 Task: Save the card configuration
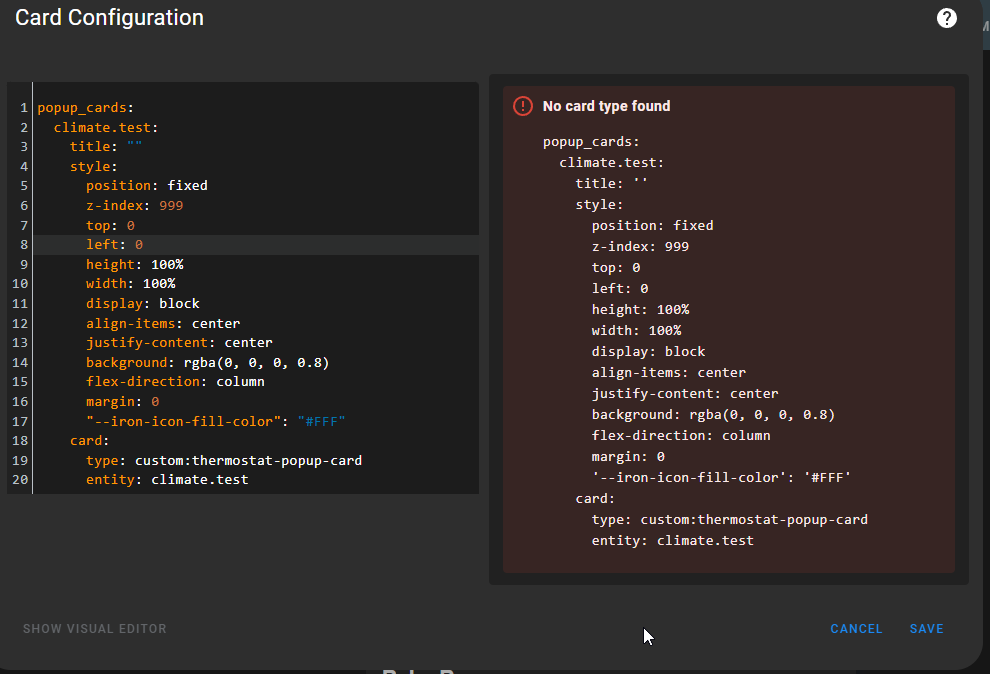click(x=926, y=629)
